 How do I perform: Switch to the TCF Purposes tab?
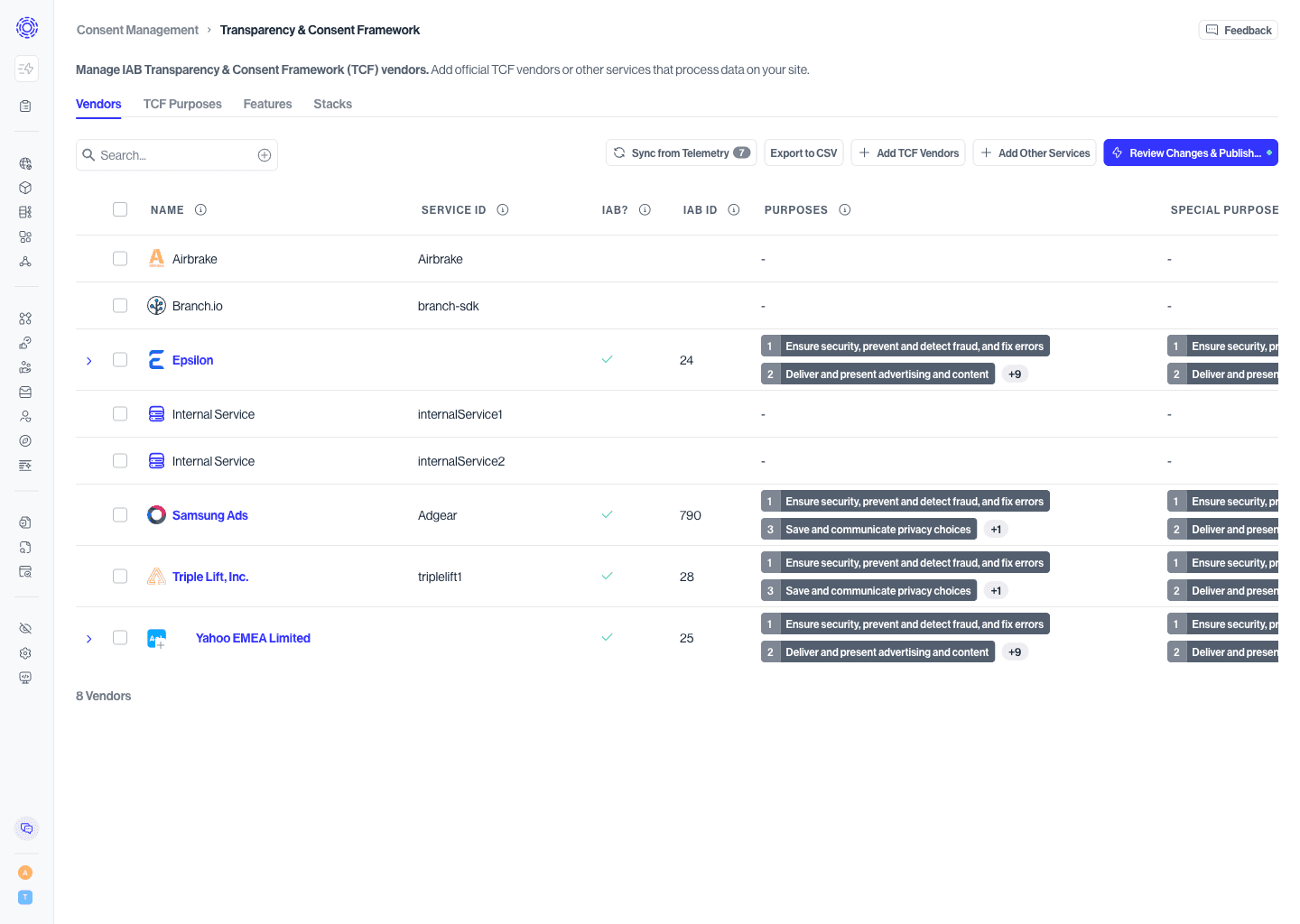coord(182,104)
